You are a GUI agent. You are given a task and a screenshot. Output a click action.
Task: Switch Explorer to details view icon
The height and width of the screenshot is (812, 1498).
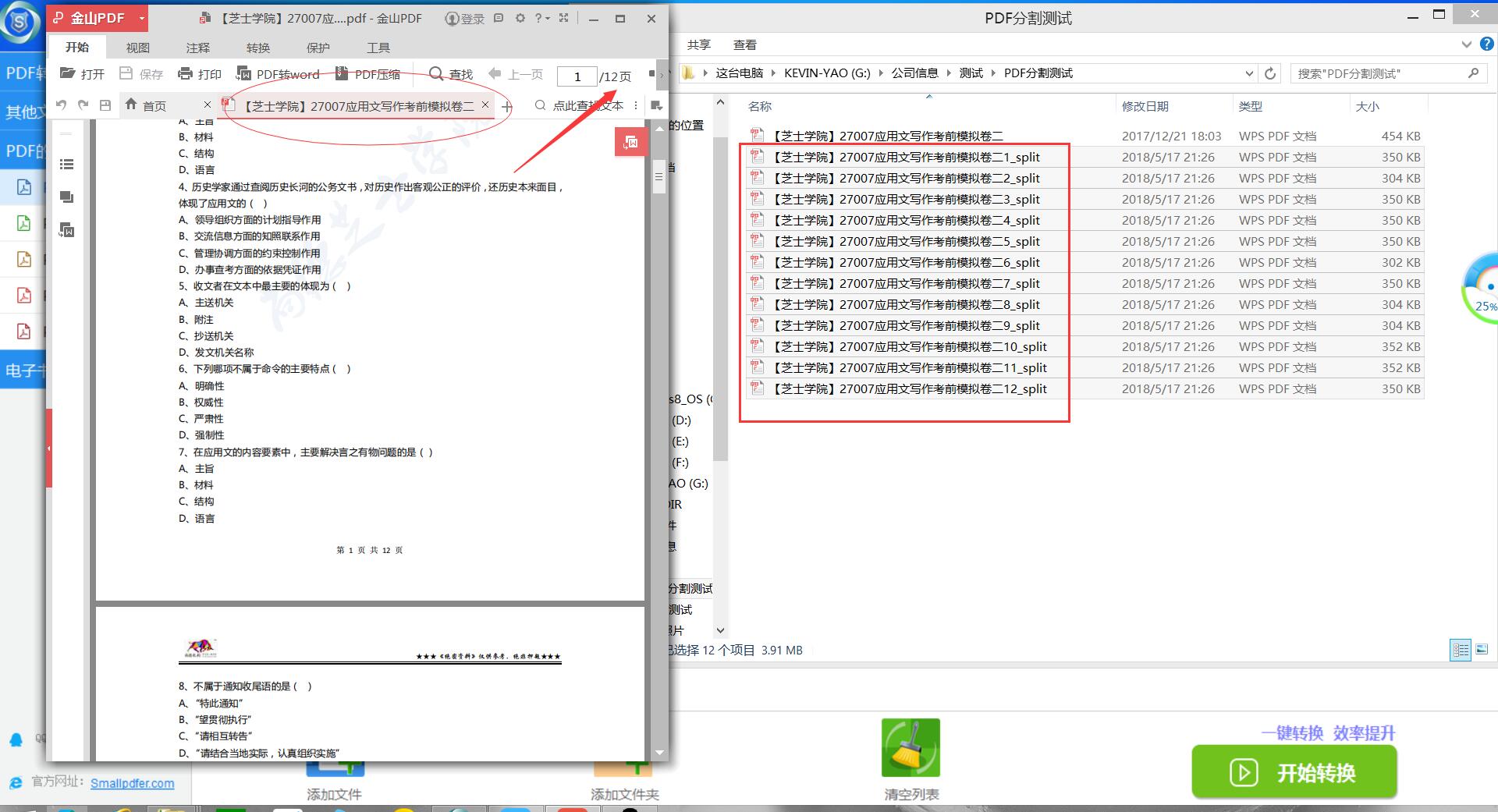(x=1461, y=650)
